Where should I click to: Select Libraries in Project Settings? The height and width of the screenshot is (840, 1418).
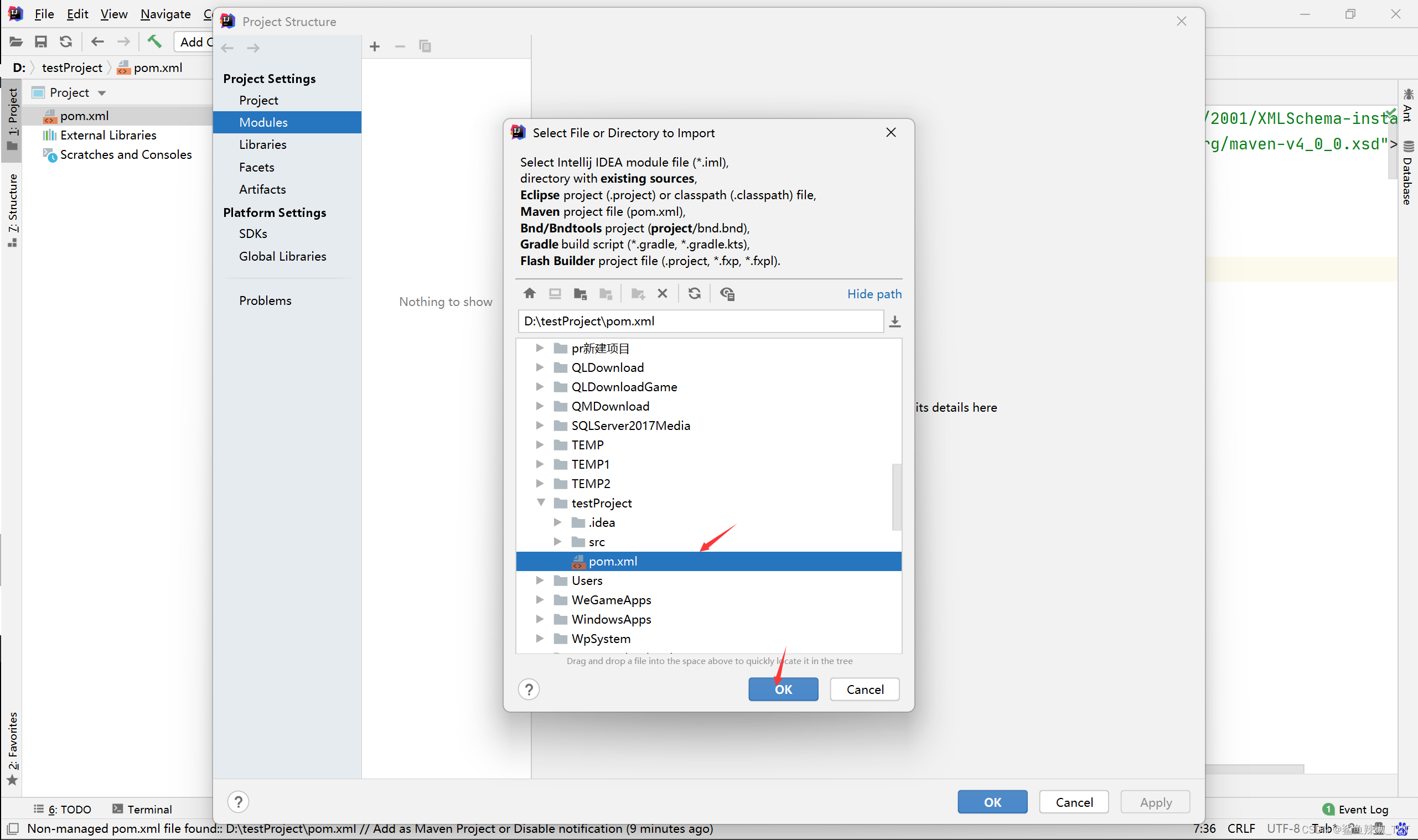pos(263,144)
